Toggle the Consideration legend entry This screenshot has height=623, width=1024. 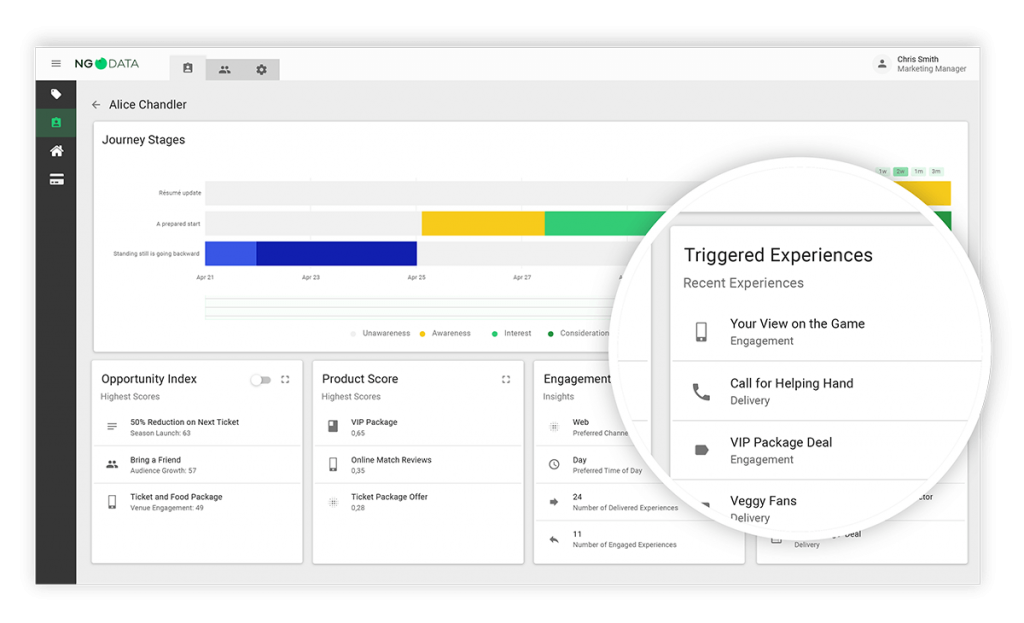579,334
